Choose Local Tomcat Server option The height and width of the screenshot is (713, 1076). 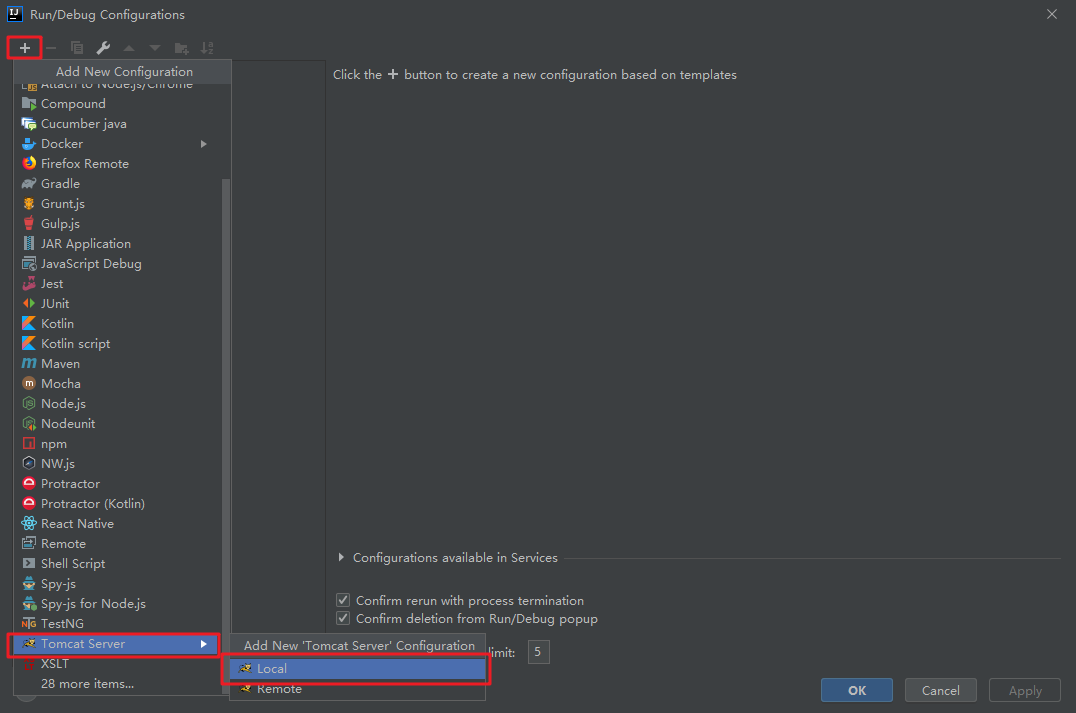coord(357,668)
